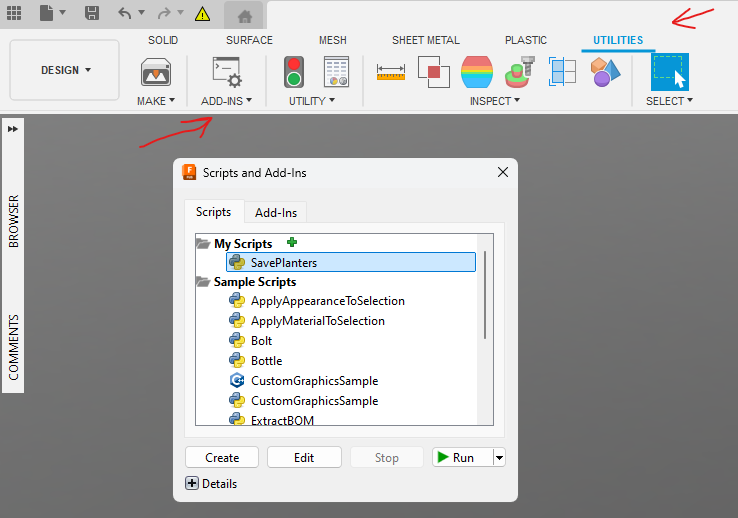Click the Stop button
The height and width of the screenshot is (518, 738).
click(386, 457)
